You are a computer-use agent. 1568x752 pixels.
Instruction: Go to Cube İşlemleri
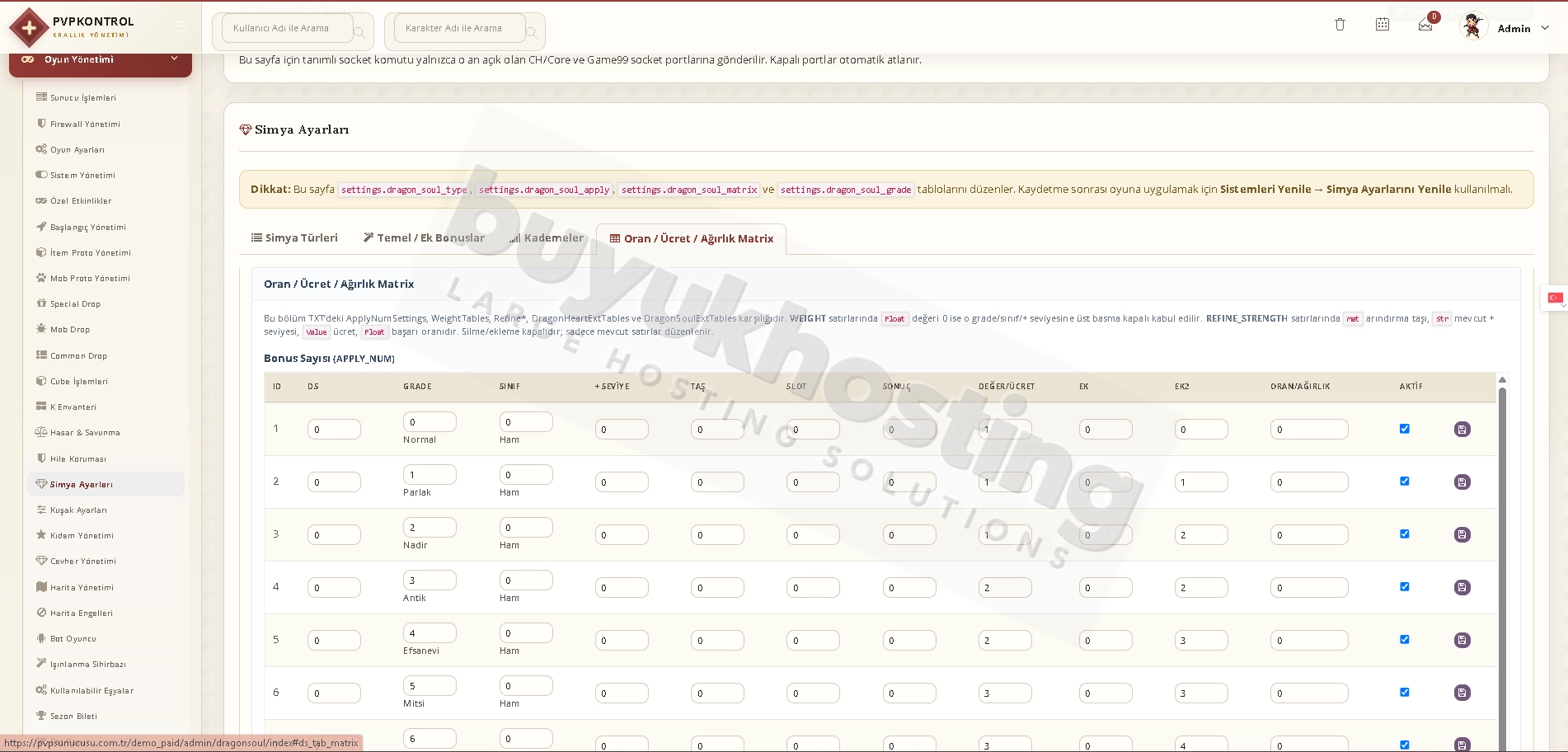79,382
